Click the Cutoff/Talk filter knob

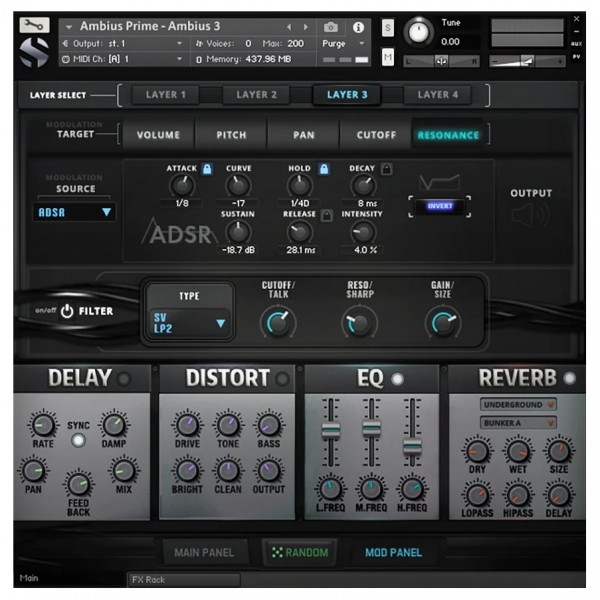coord(278,323)
